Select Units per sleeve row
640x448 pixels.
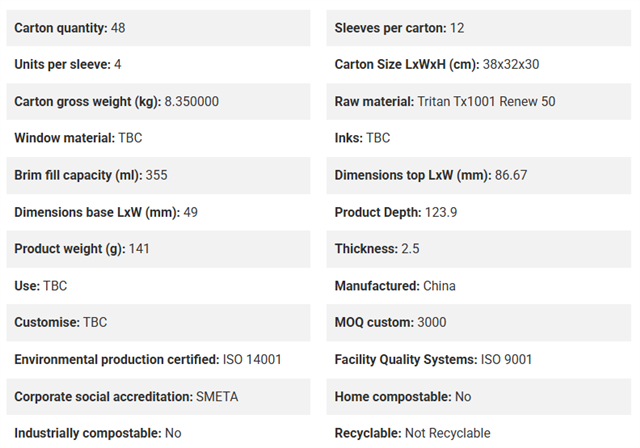158,64
